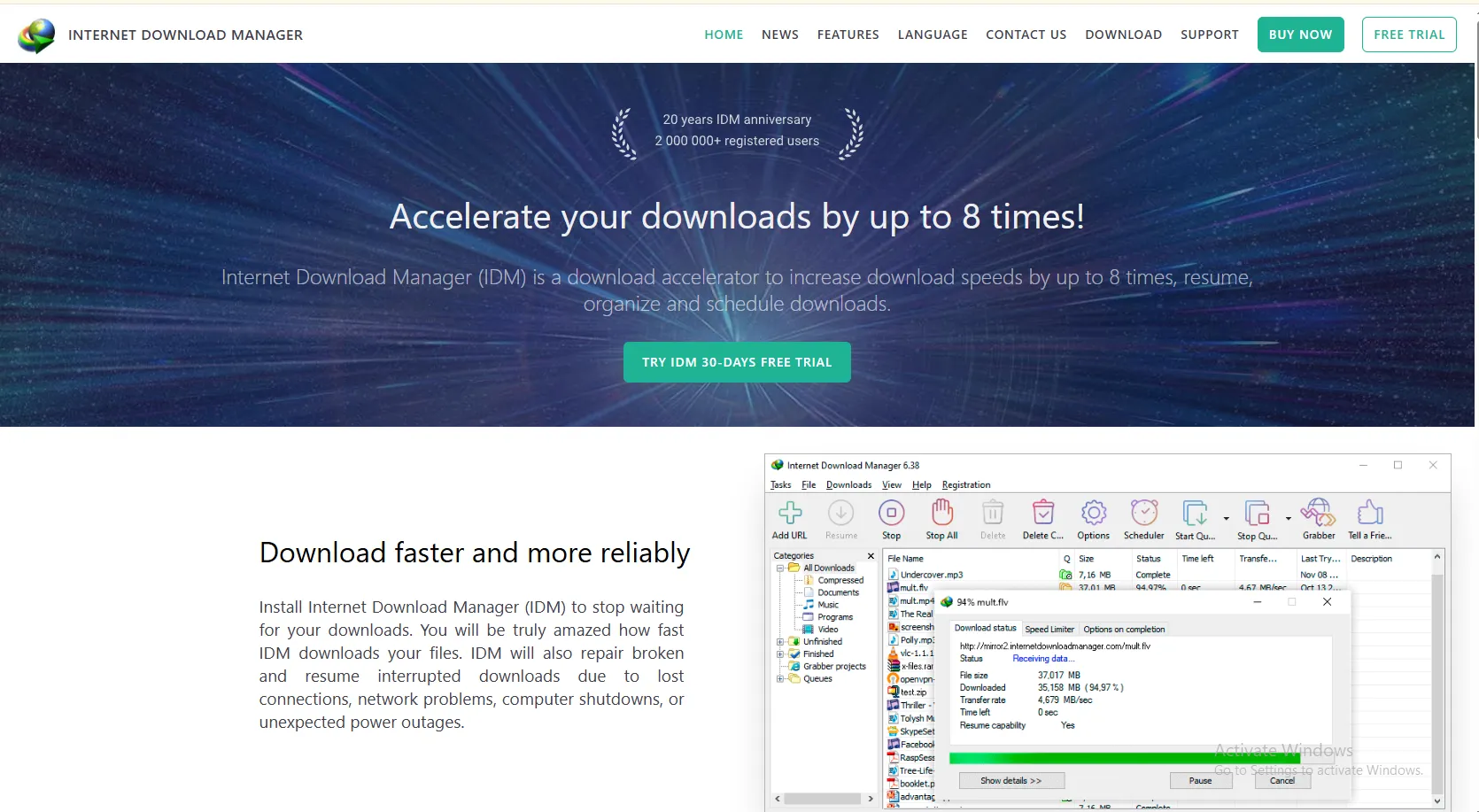Click the Categories panel horizontal scrollbar
The width and height of the screenshot is (1479, 812).
(x=823, y=799)
